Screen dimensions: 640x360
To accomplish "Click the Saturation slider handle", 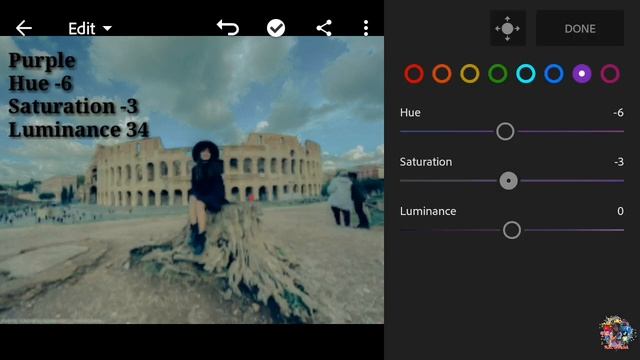I will [x=509, y=180].
